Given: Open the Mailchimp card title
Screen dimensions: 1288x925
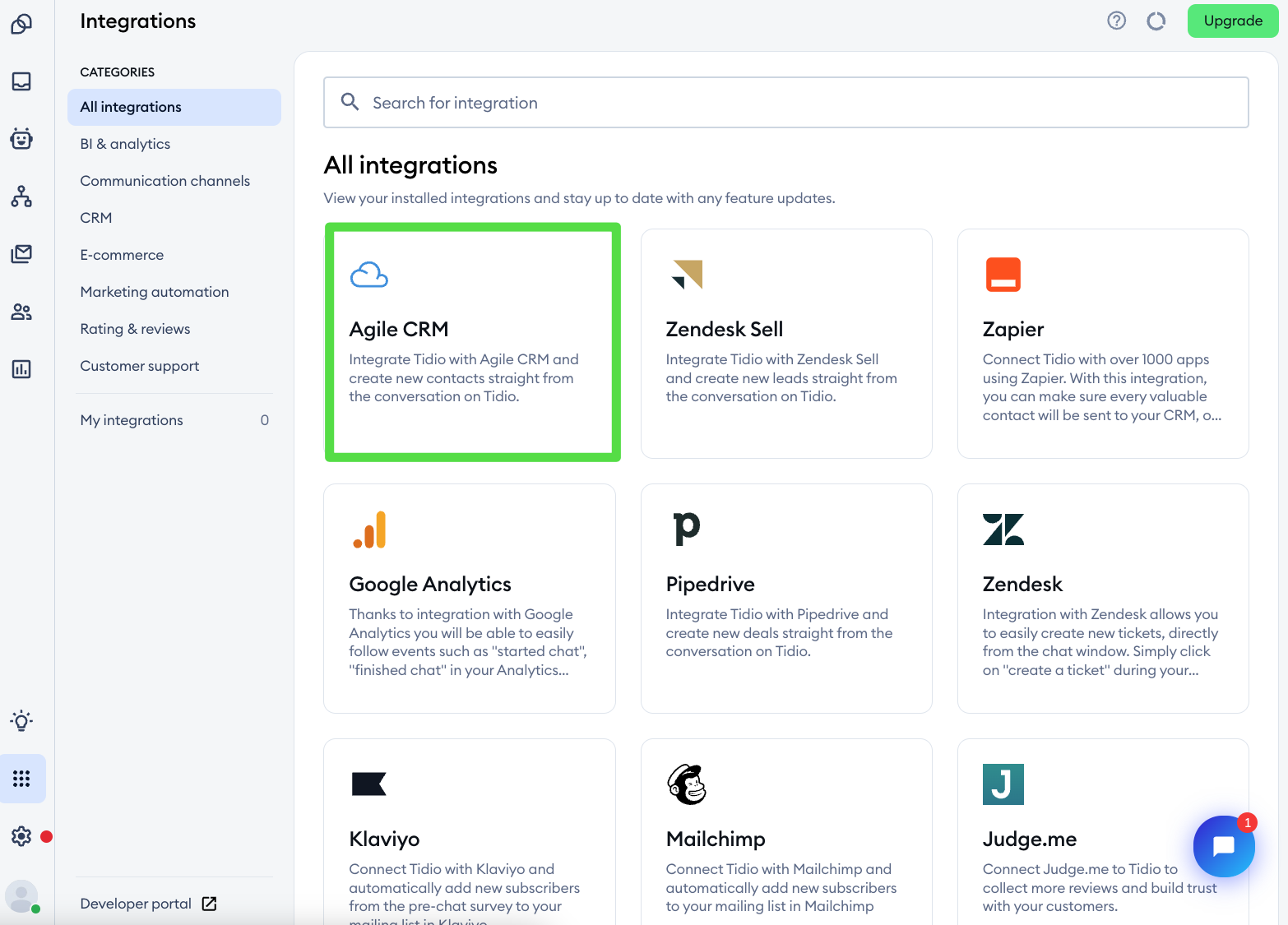Looking at the screenshot, I should 716,839.
